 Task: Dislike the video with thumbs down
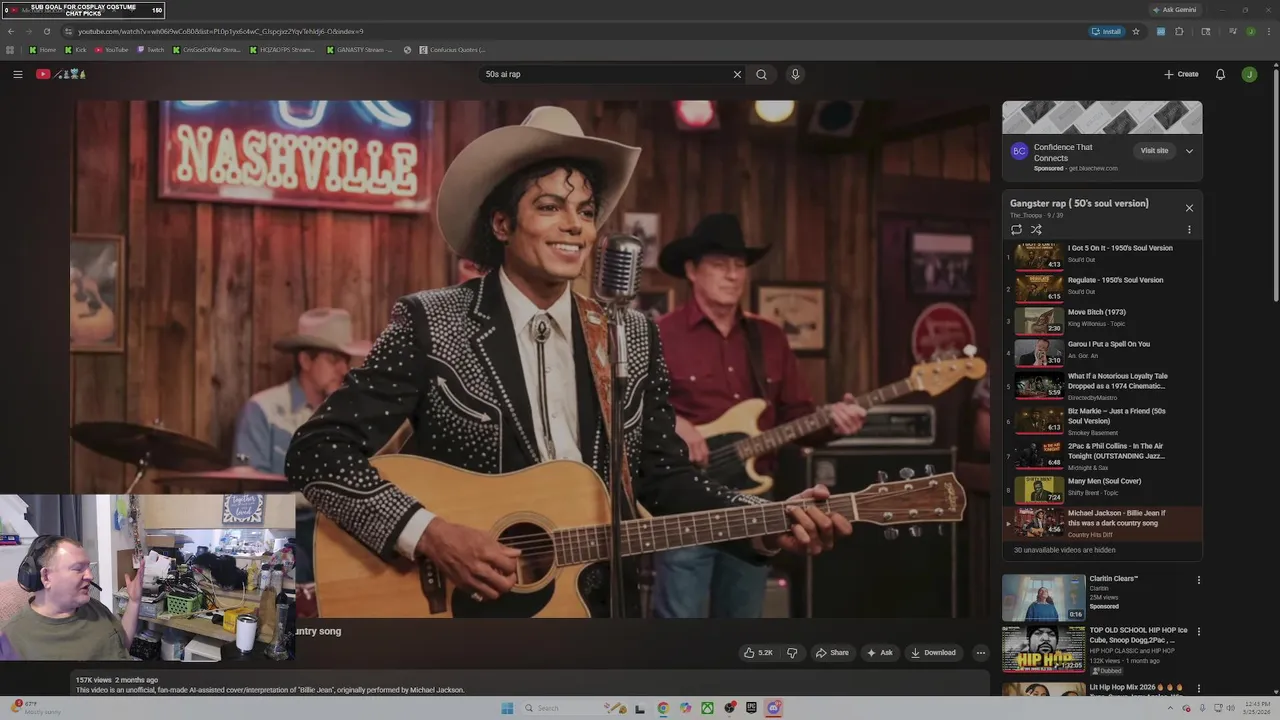click(x=792, y=653)
